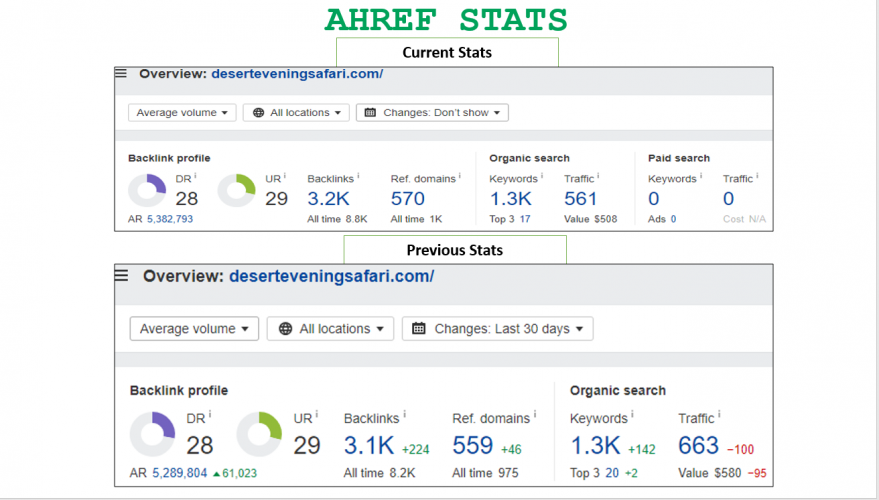
Task: Open All locations dropdown in Previous Stats
Action: click(330, 328)
